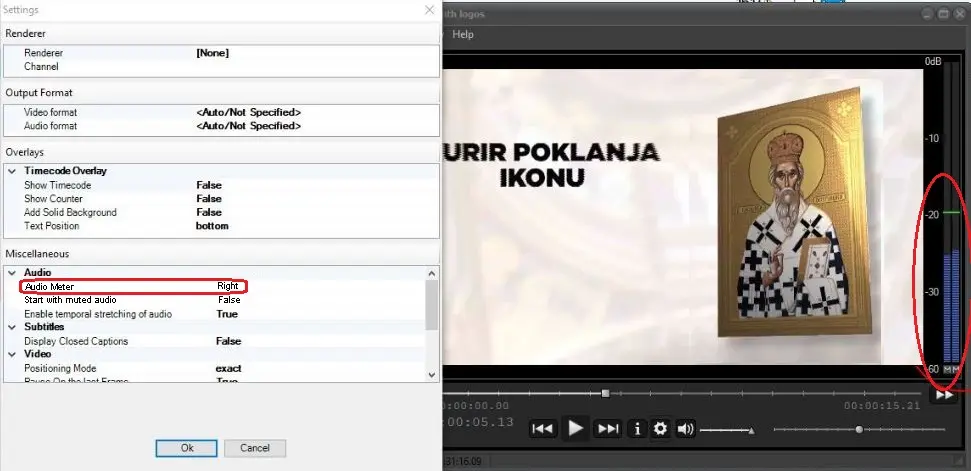Click the fast-forward double arrow button
This screenshot has height=471, width=971.
coord(944,395)
